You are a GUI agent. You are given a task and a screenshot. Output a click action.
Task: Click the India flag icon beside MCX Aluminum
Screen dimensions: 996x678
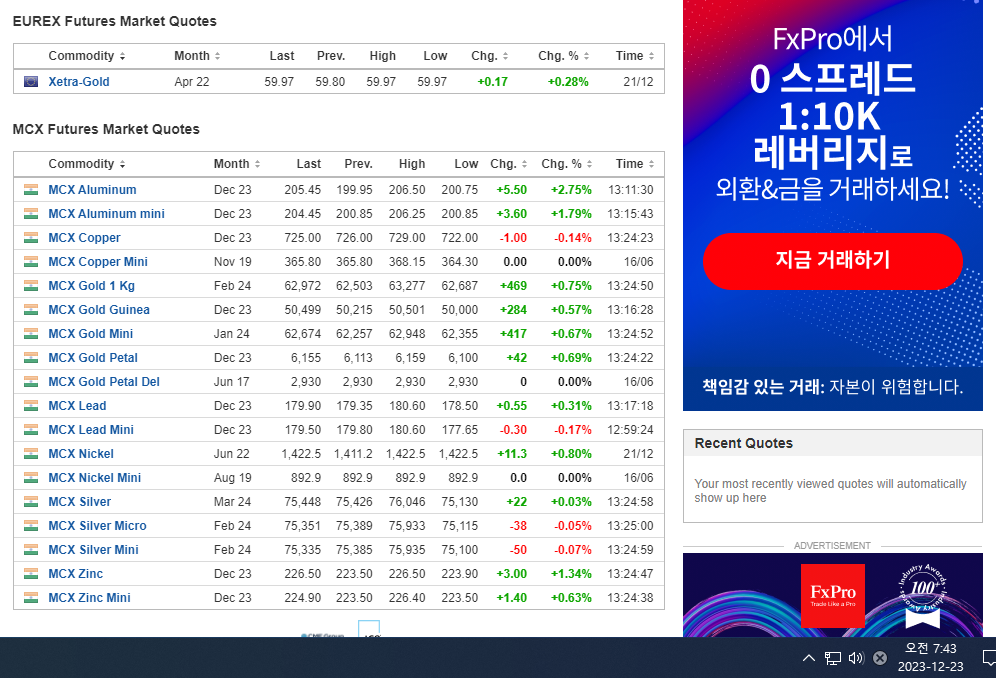coord(30,189)
